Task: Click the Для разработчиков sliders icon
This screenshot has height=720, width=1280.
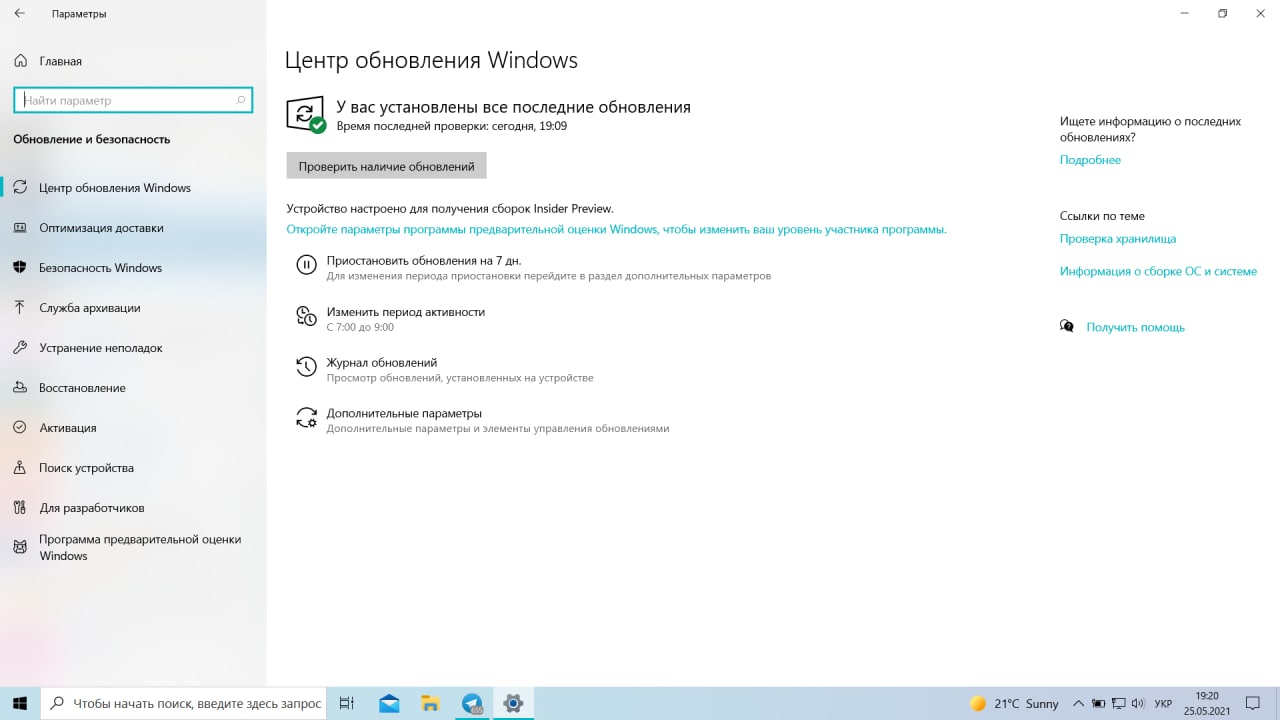Action: click(x=20, y=507)
